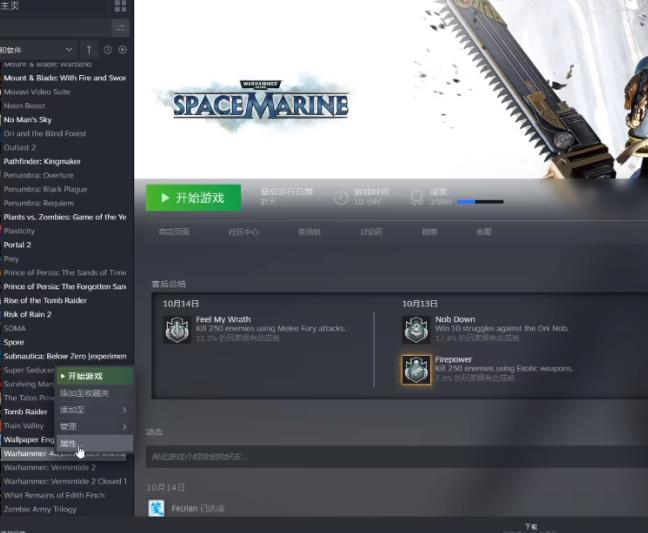
Task: Click the FeUian user avatar
Action: point(156,508)
